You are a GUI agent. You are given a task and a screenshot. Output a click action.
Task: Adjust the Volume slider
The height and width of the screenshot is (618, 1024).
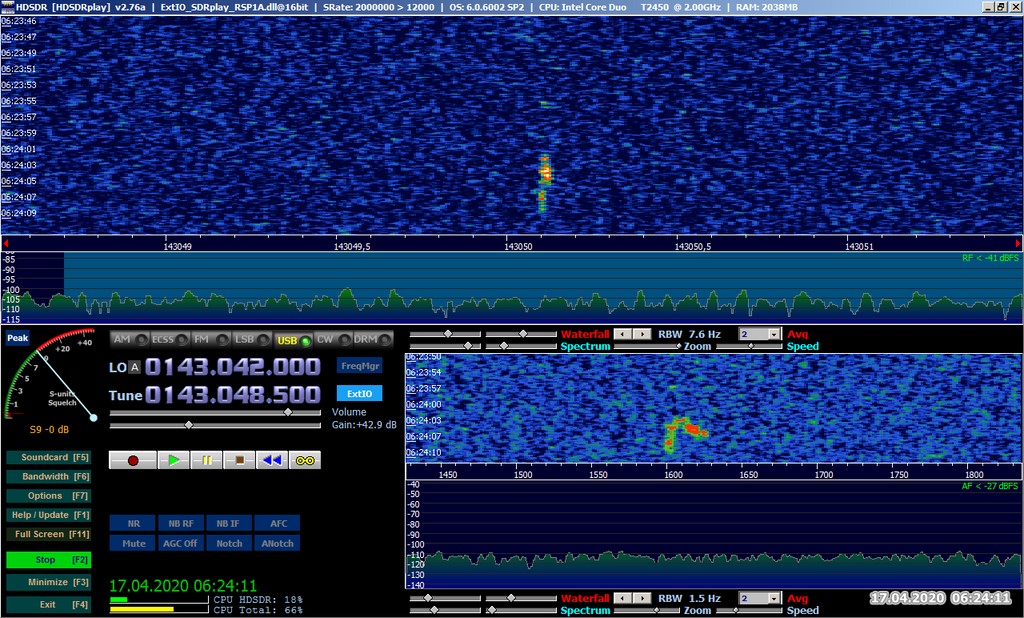pyautogui.click(x=216, y=413)
